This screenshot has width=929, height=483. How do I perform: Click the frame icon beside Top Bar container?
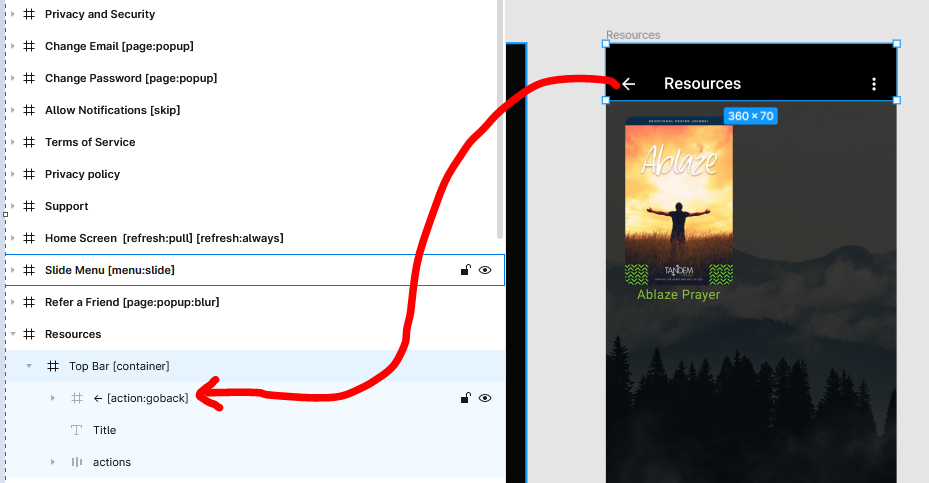(x=53, y=366)
